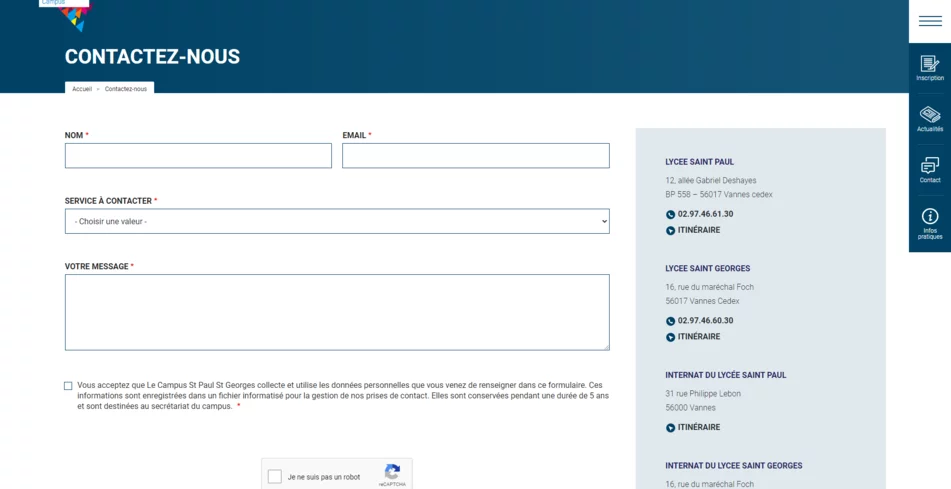Click inside the 'Votre message' textarea
This screenshot has height=489, width=951.
[337, 312]
